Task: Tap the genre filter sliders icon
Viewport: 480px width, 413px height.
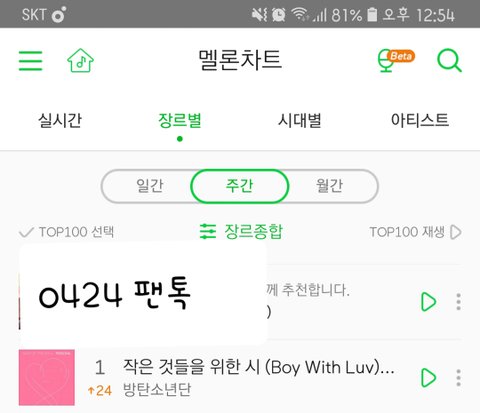Action: (208, 231)
